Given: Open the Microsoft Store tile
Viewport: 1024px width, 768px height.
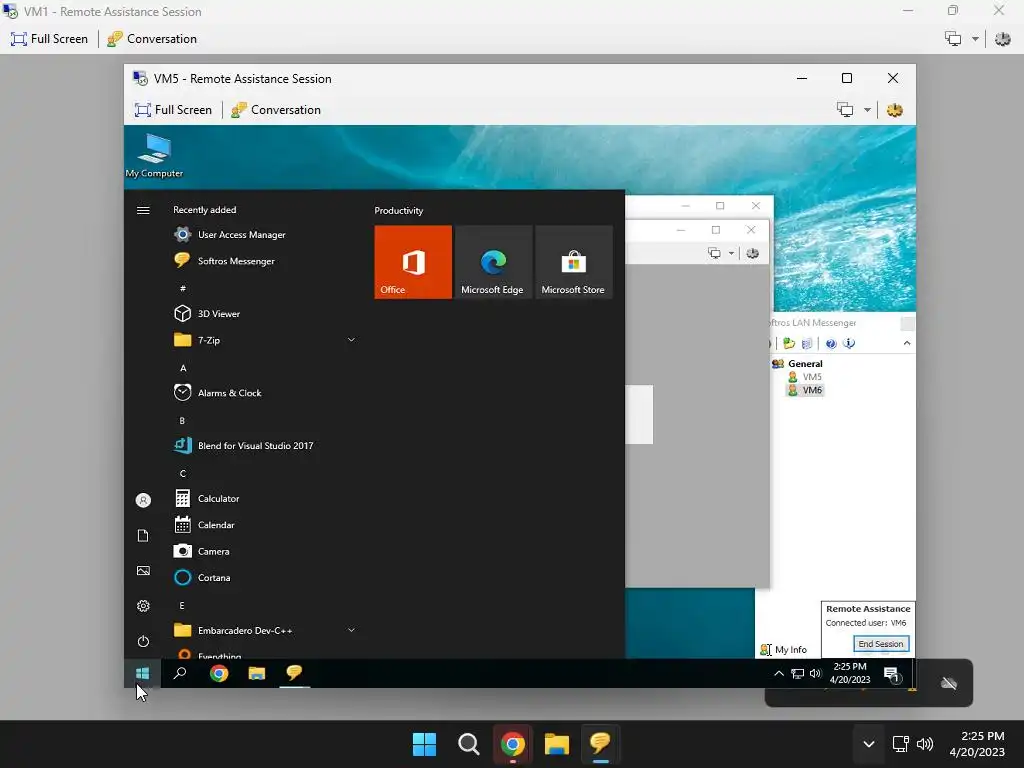Looking at the screenshot, I should pos(573,262).
